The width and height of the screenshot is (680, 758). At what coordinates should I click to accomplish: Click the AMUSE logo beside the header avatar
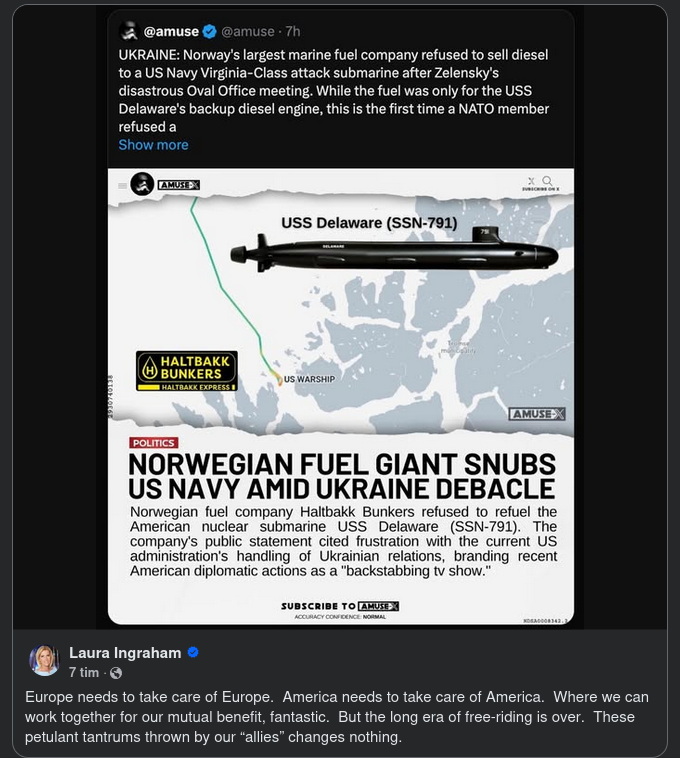(179, 184)
